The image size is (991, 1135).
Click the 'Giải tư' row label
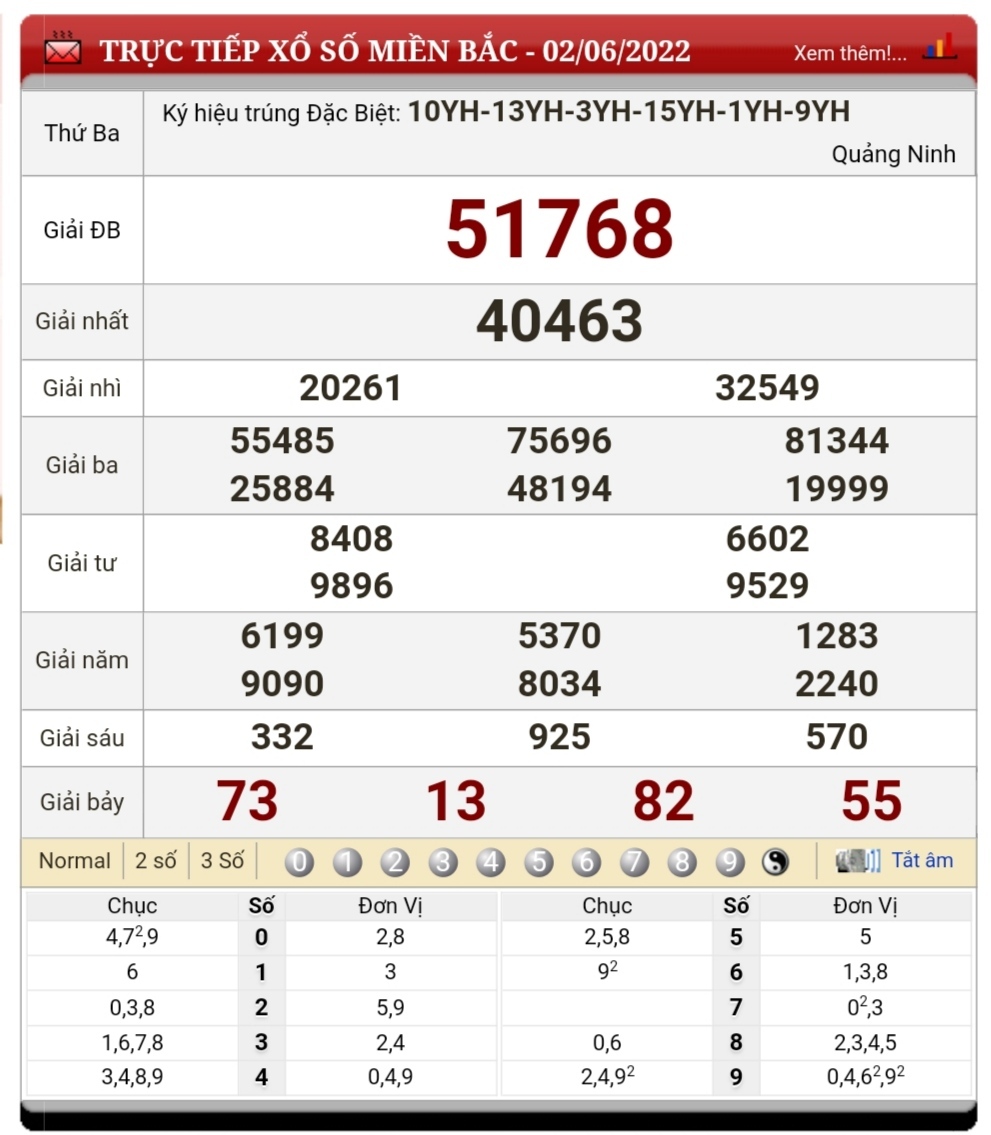coord(82,562)
